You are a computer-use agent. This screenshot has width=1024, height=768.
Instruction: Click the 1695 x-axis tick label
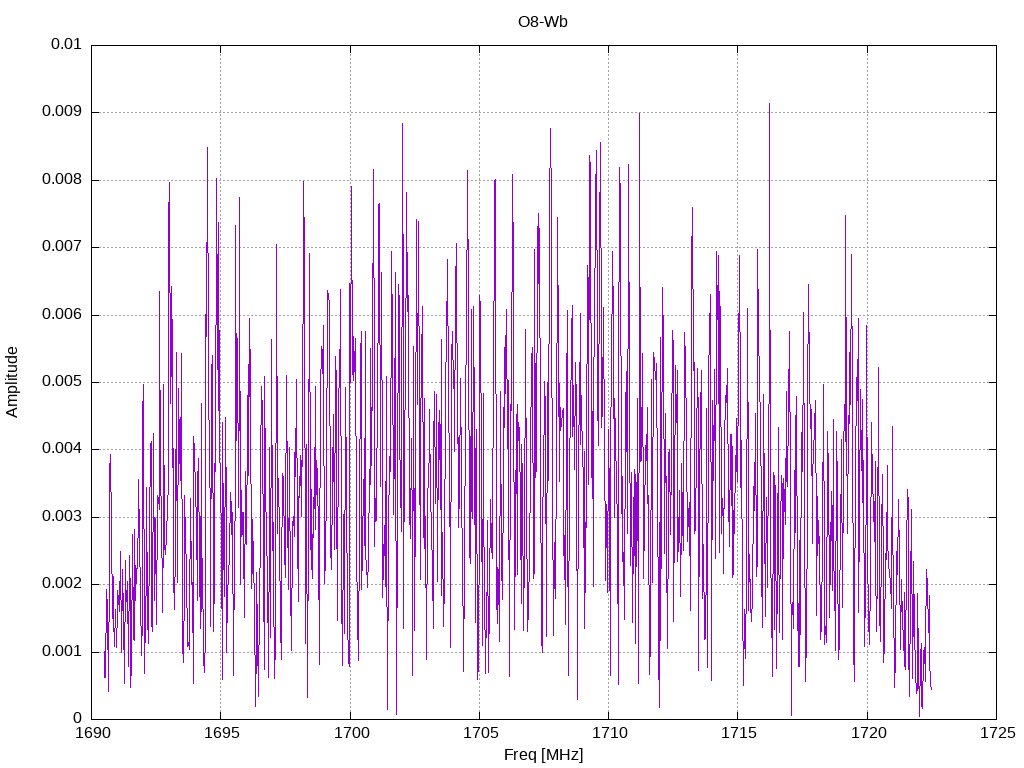coord(222,733)
